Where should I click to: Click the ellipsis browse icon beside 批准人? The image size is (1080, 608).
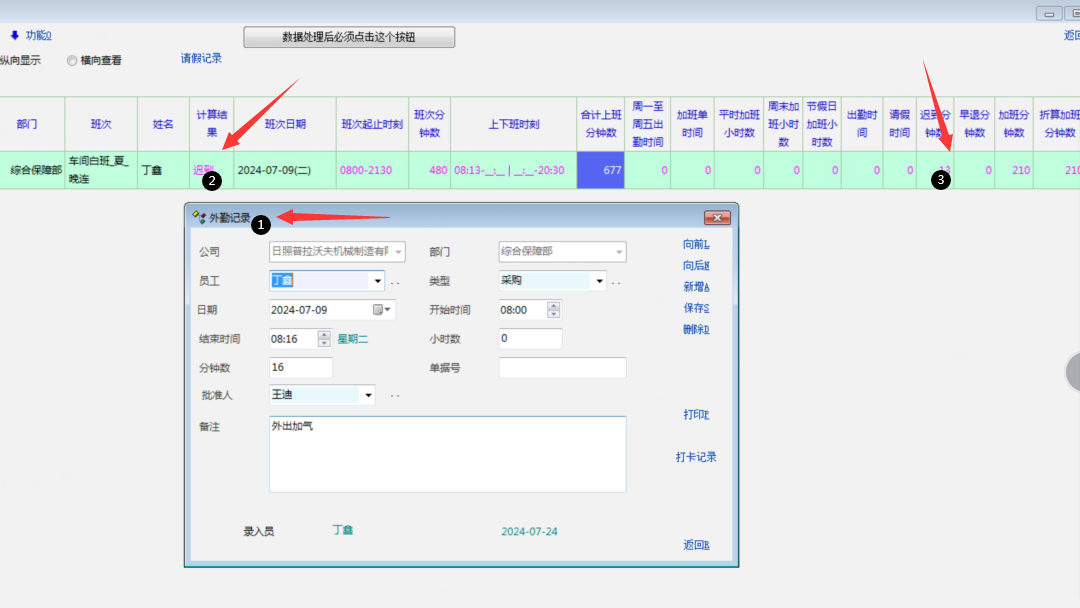(x=395, y=397)
